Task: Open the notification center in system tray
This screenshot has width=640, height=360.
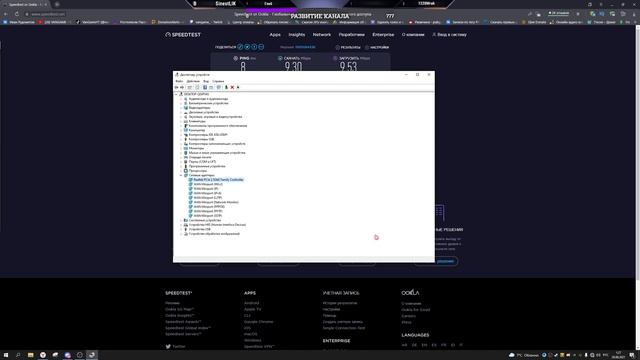Action: [x=631, y=355]
